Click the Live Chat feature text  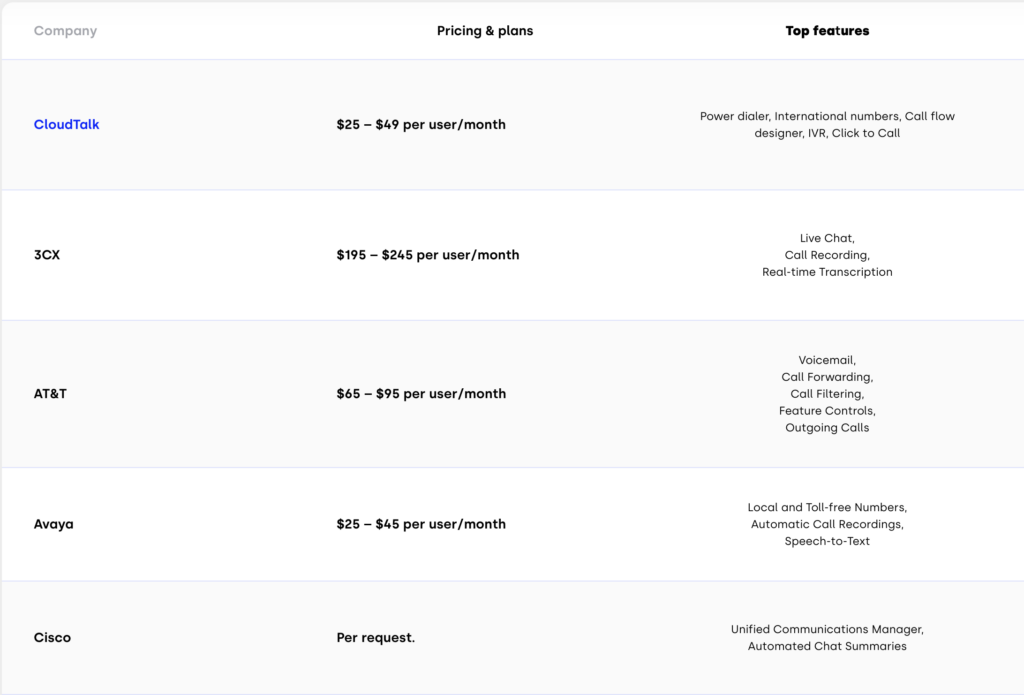coord(826,238)
